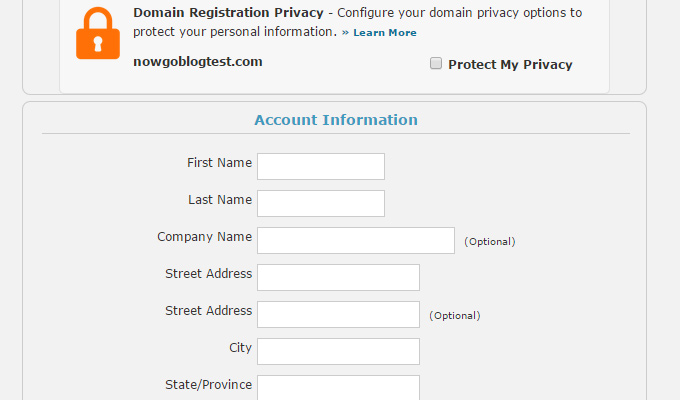Screen dimensions: 680x400
Task: Click inside the Company Name text box
Action: pyautogui.click(x=356, y=240)
